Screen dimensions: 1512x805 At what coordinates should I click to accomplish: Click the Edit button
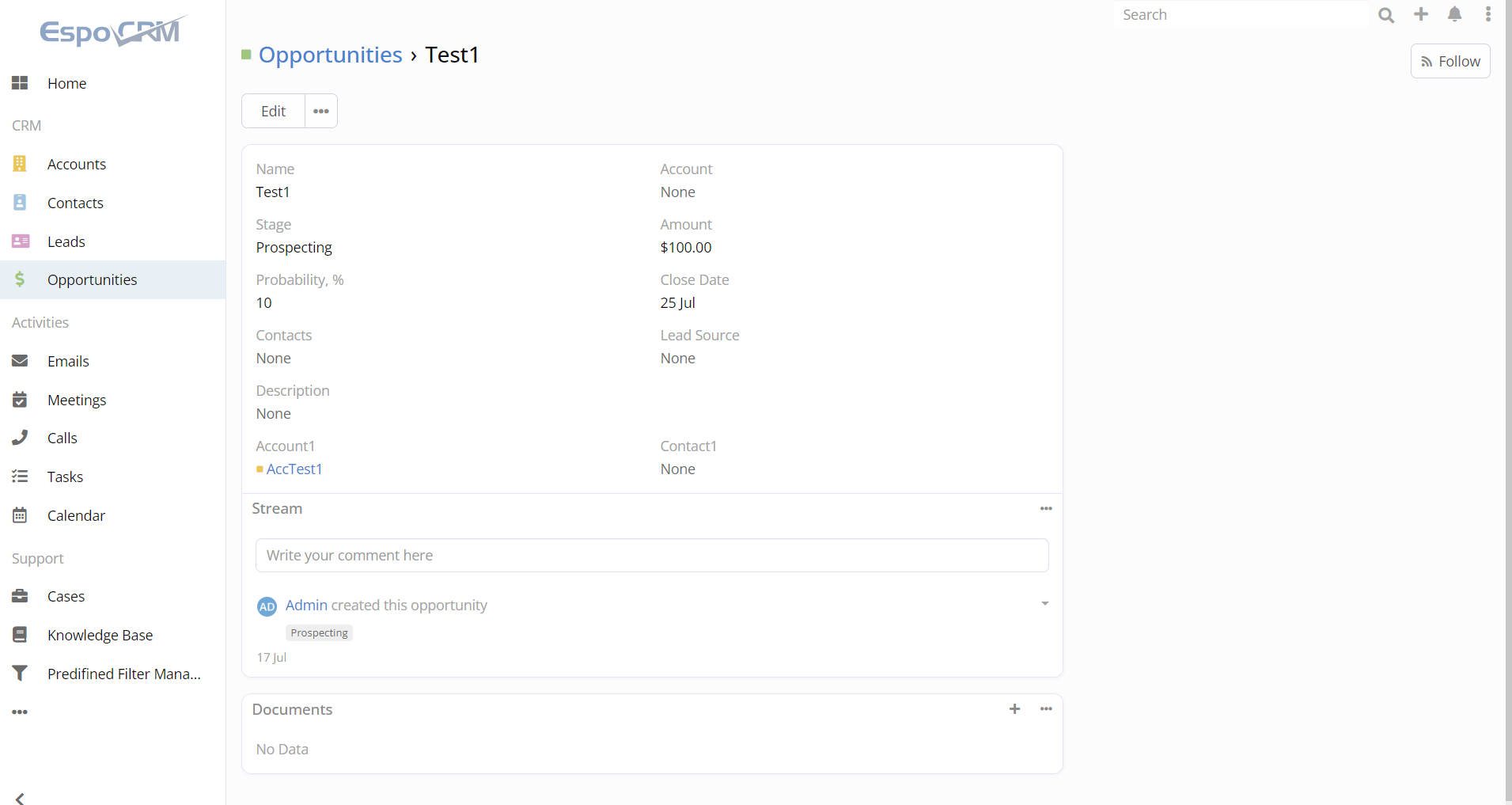tap(273, 112)
